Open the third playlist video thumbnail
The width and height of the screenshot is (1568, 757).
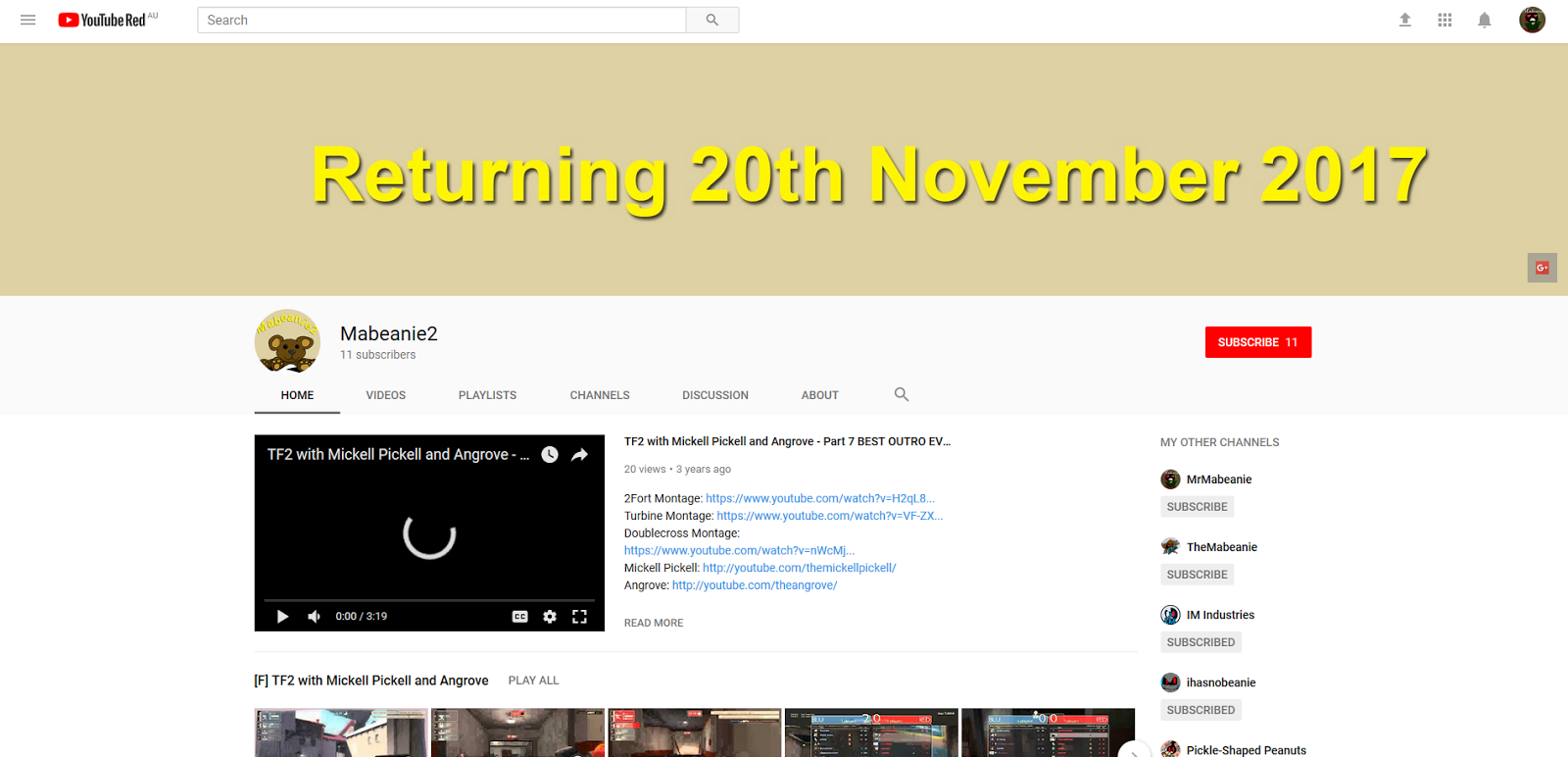pos(695,732)
